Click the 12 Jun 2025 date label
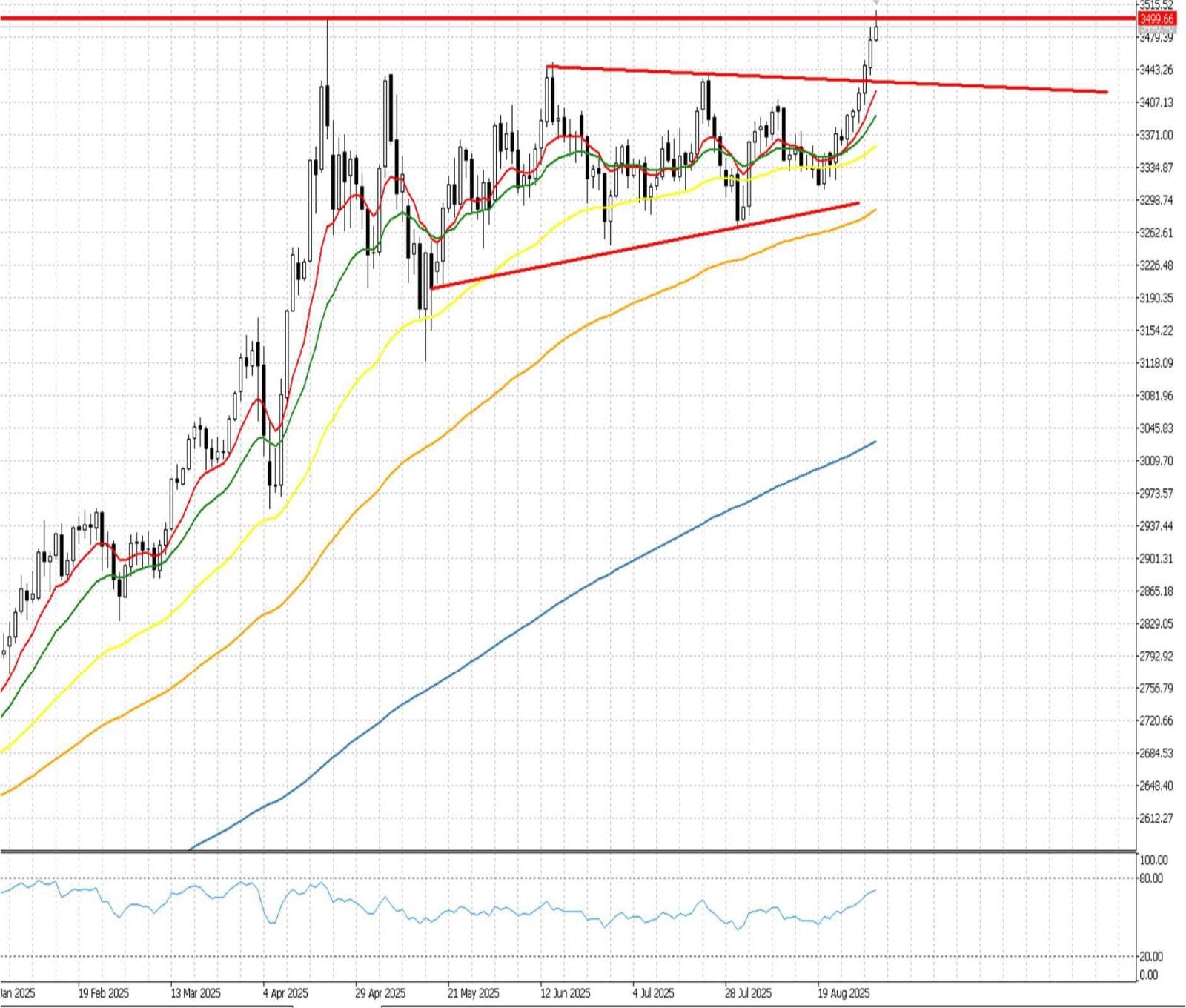 (x=565, y=993)
